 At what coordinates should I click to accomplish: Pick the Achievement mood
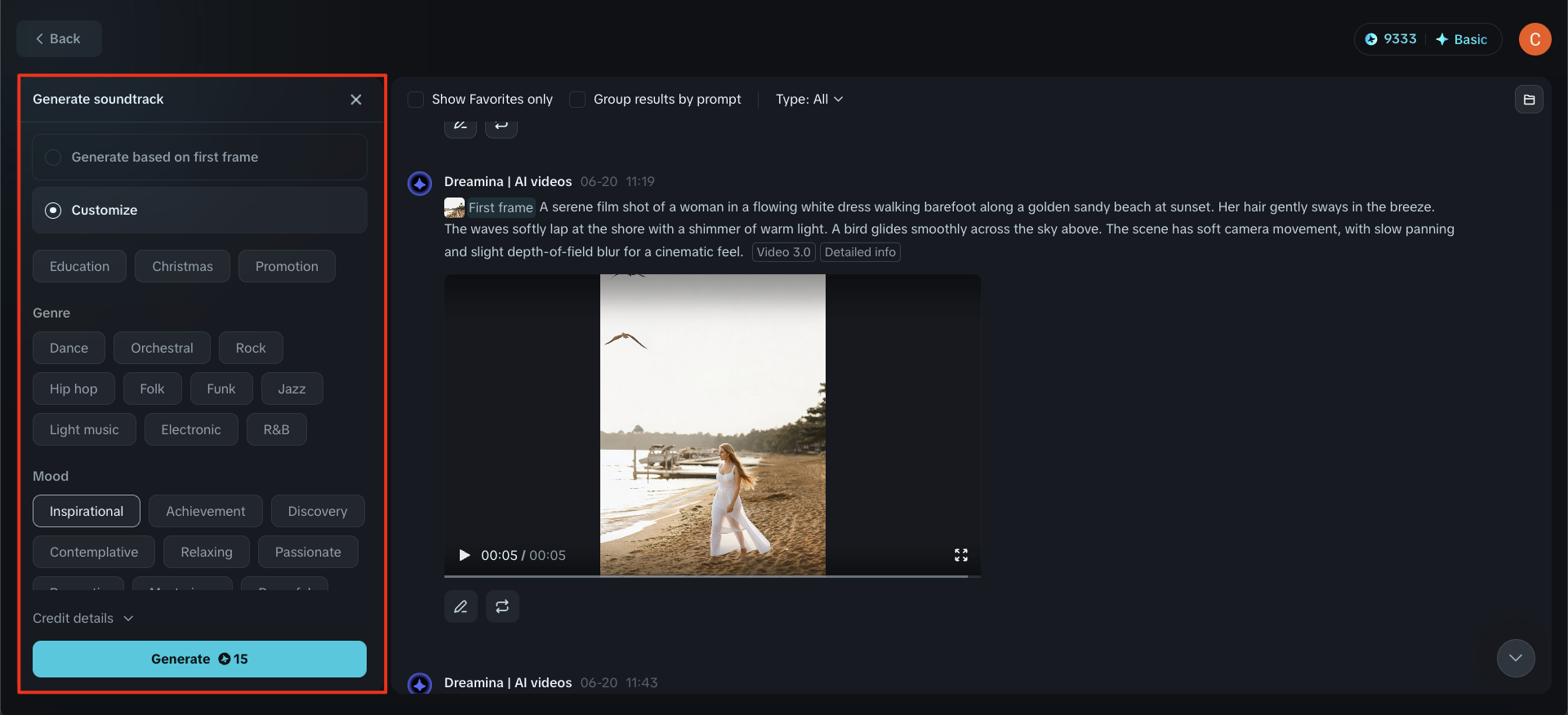206,511
